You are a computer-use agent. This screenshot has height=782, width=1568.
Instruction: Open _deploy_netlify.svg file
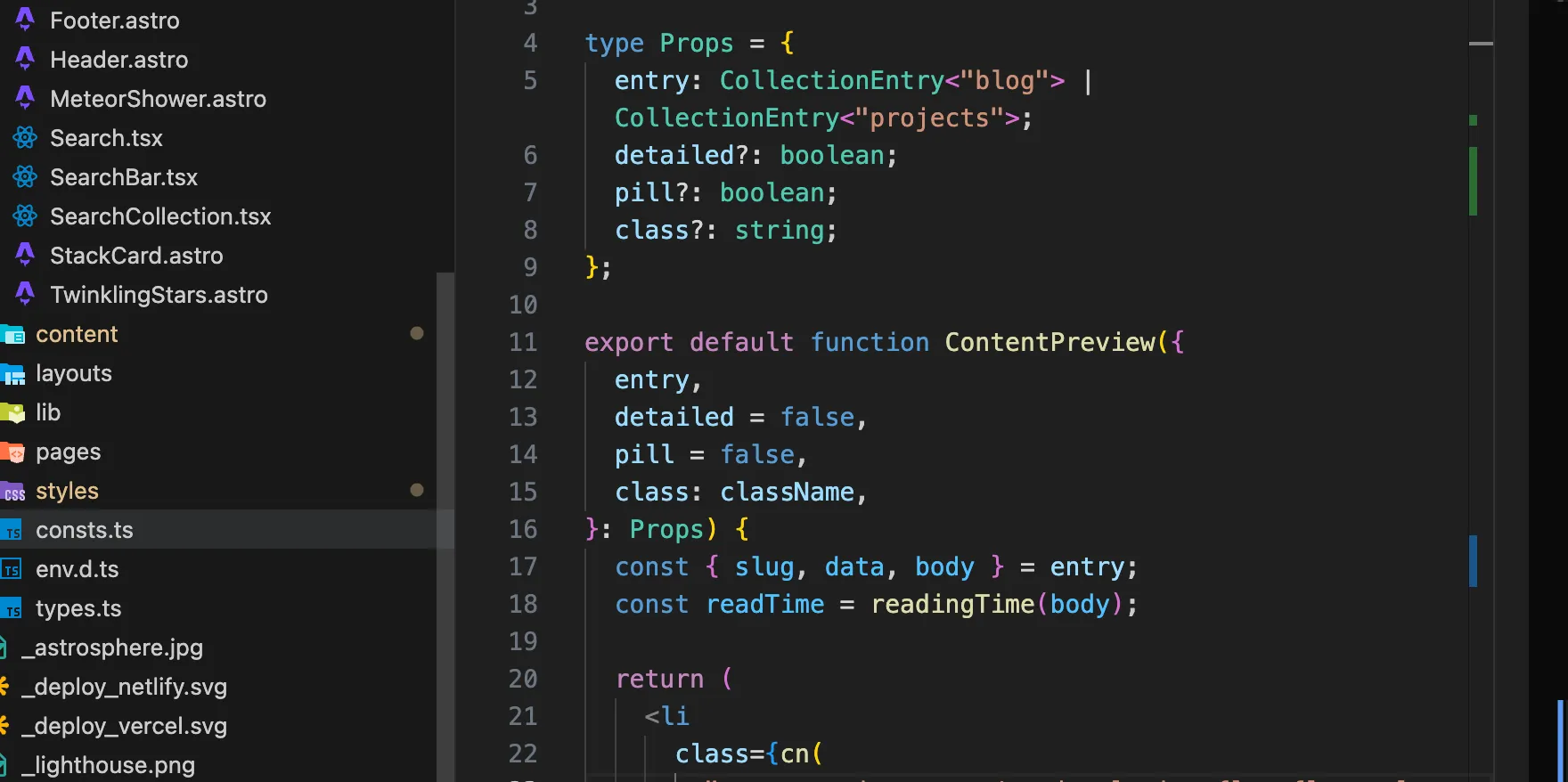pyautogui.click(x=124, y=687)
